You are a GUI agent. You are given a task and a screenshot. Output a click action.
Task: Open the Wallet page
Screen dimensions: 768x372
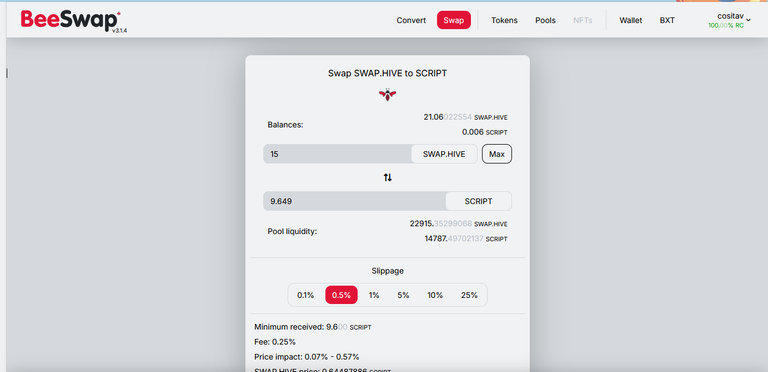click(631, 20)
